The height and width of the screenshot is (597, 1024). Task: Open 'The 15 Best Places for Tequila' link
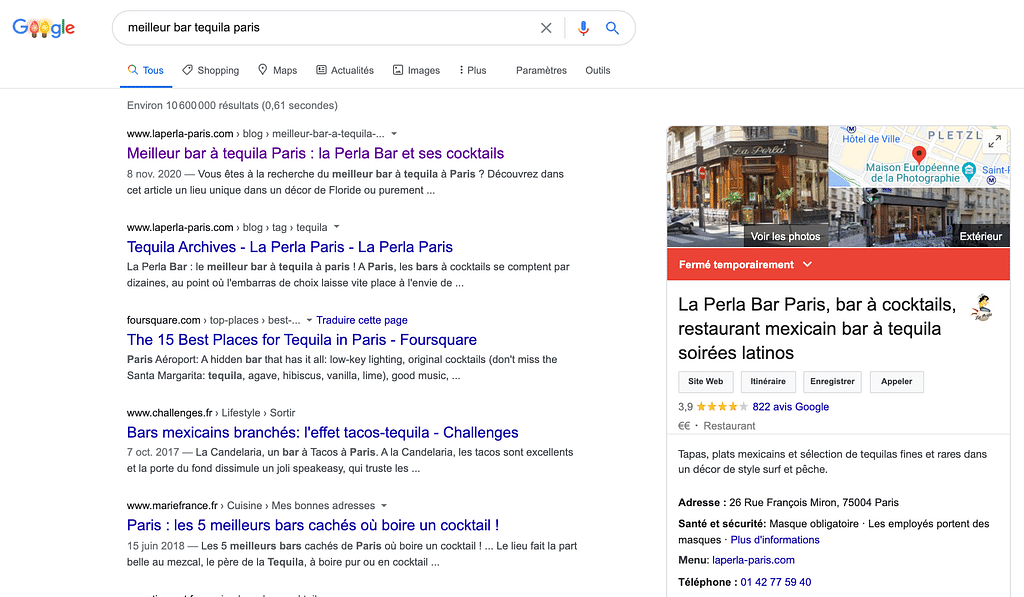tap(301, 340)
